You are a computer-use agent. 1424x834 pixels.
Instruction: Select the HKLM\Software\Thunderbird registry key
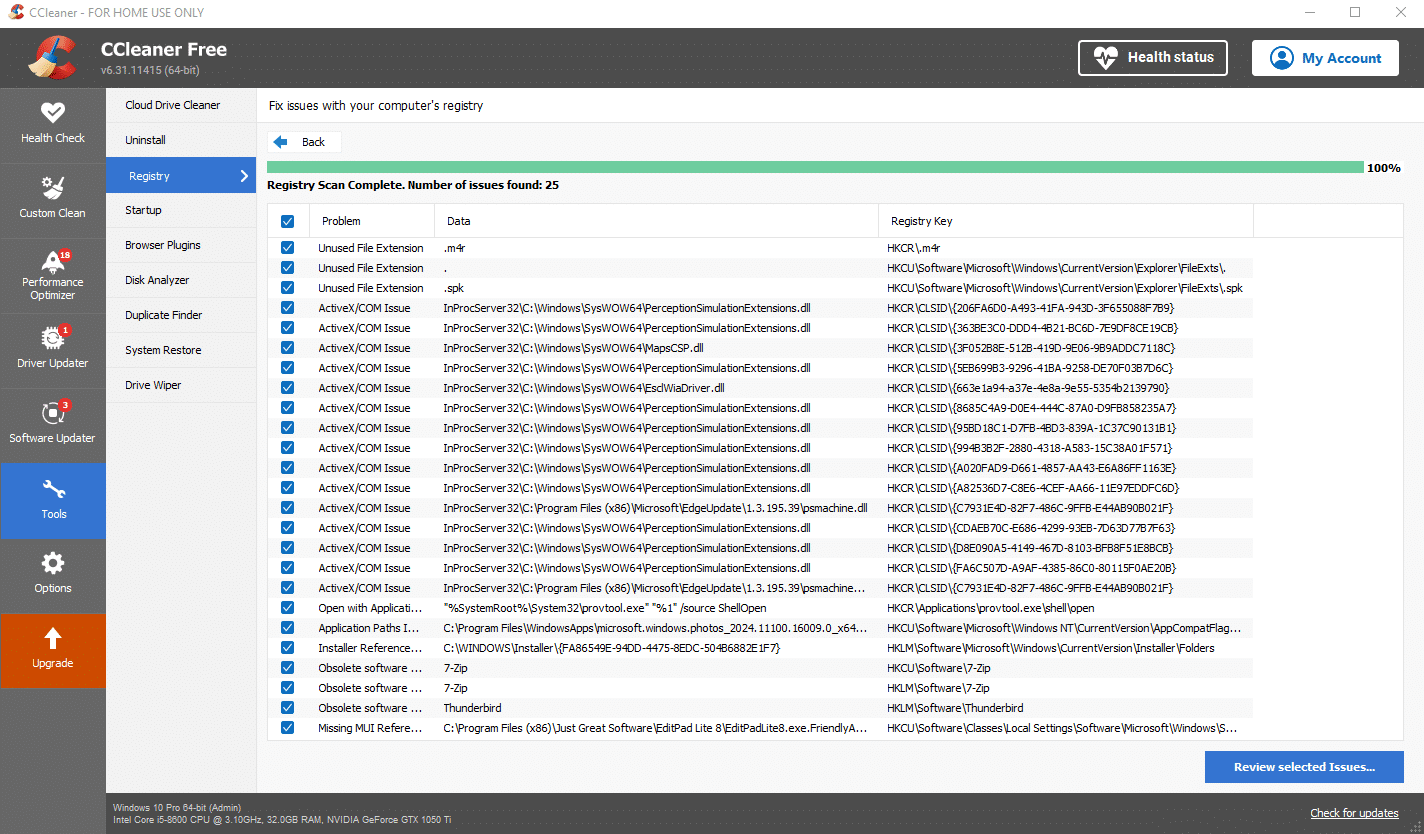click(x=955, y=708)
